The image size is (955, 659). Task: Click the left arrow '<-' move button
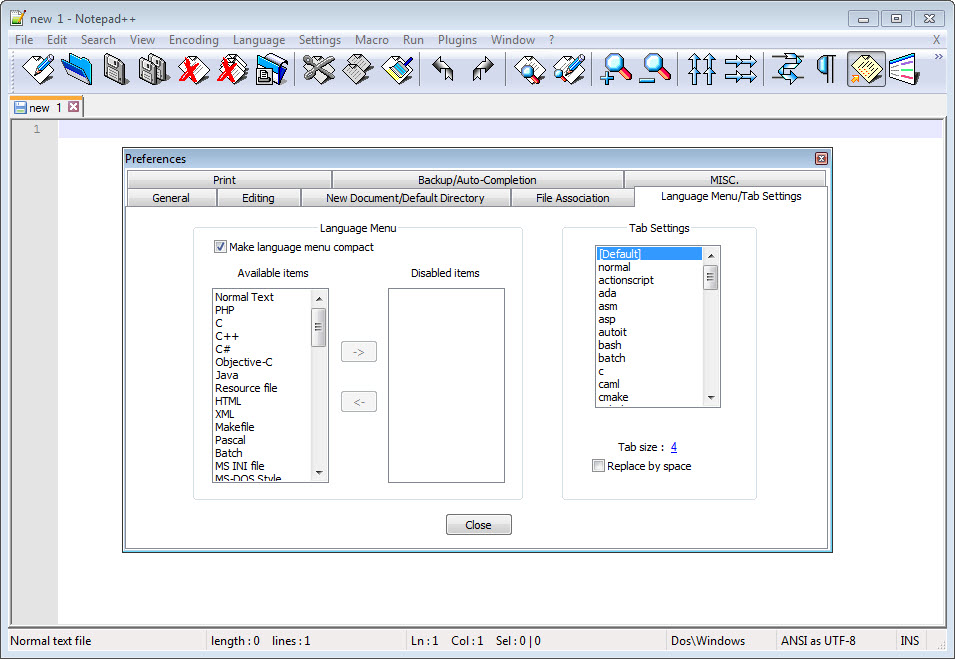click(359, 402)
